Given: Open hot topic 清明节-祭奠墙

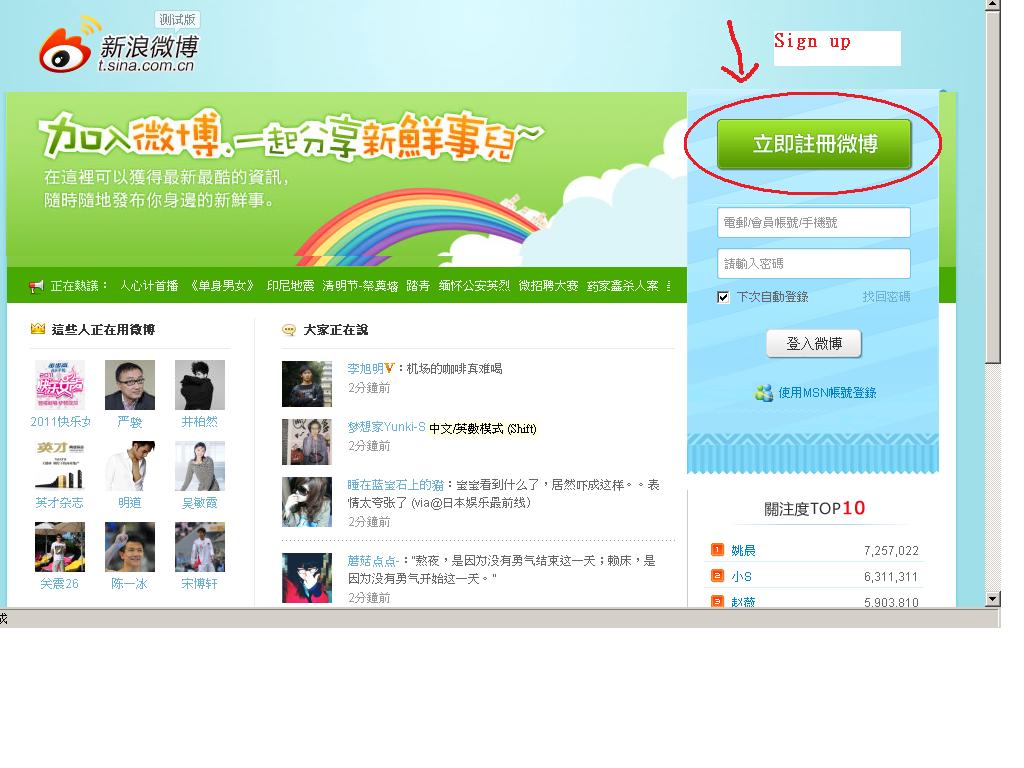Looking at the screenshot, I should (360, 286).
